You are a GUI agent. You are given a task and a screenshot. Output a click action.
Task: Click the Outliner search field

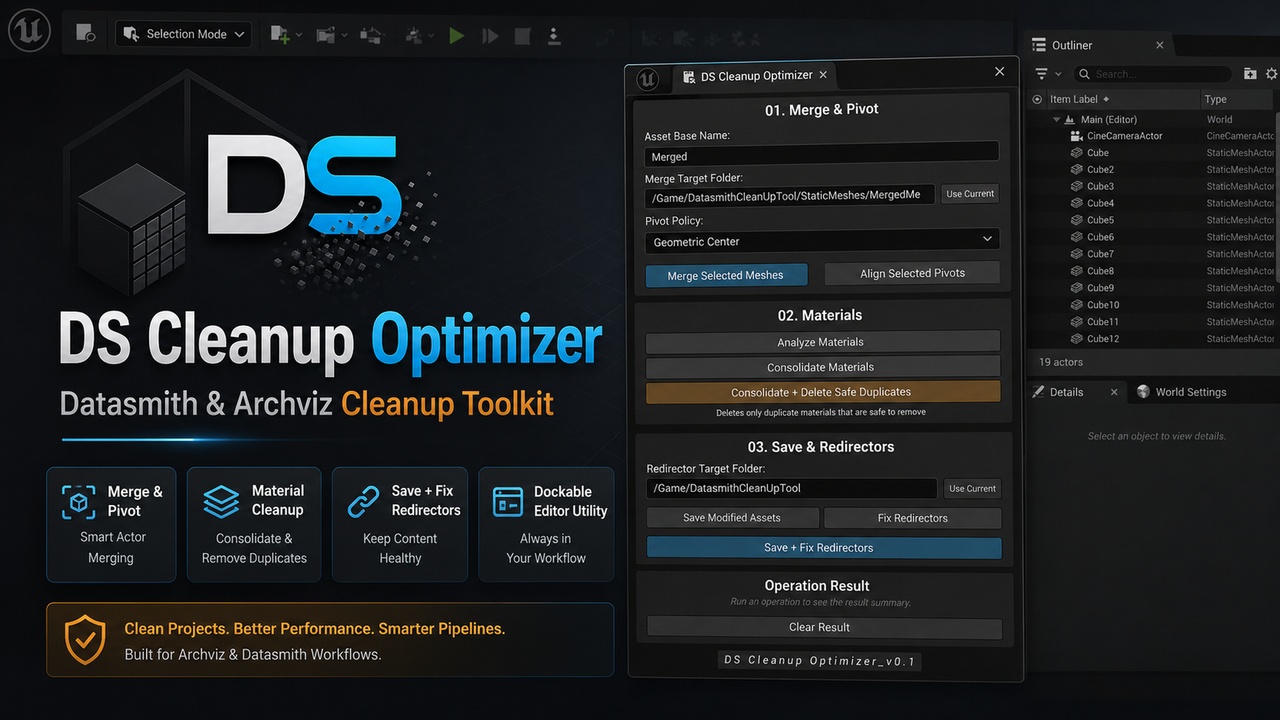pyautogui.click(x=1152, y=74)
